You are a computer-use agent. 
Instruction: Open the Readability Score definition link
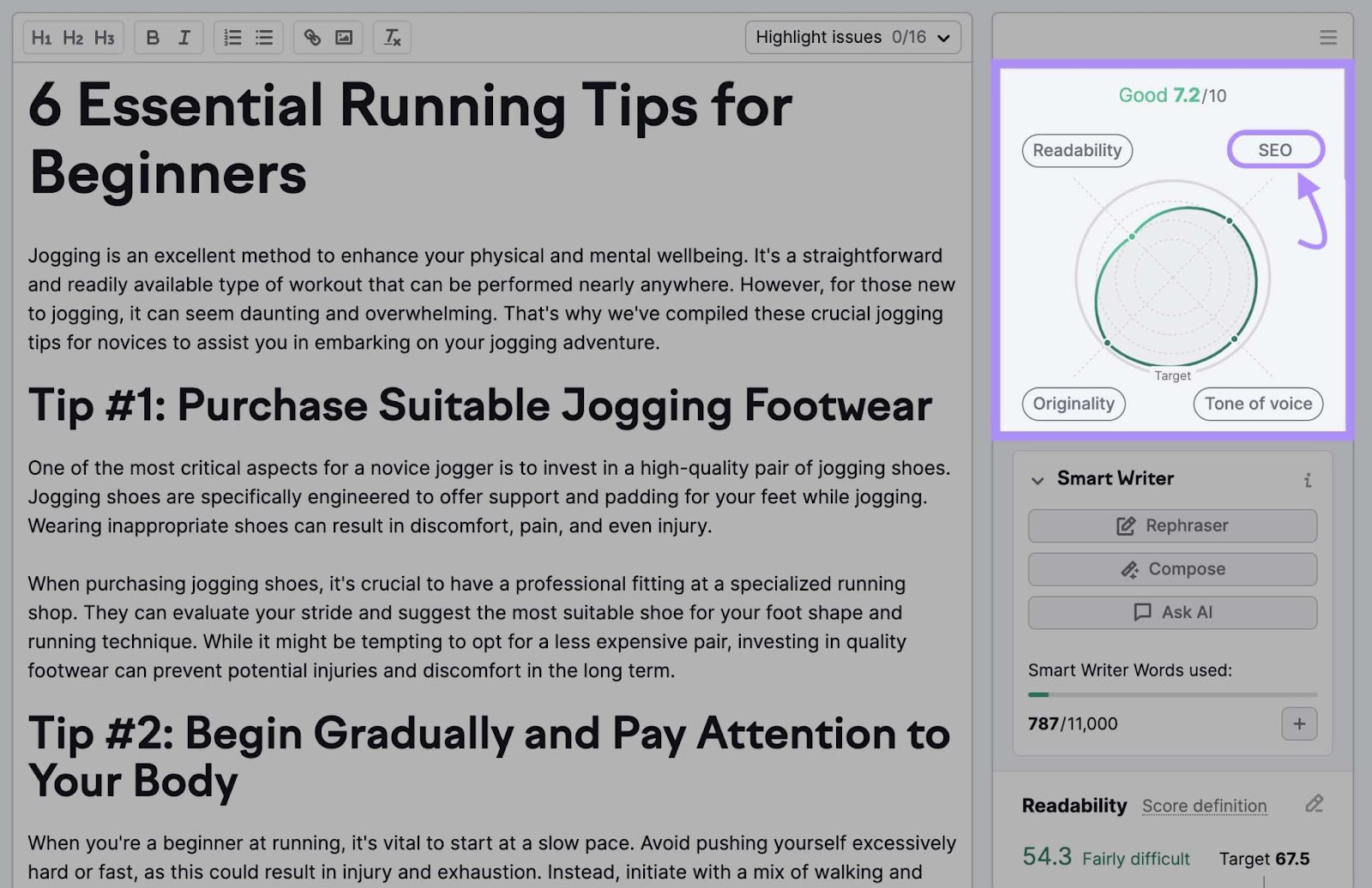[1204, 806]
